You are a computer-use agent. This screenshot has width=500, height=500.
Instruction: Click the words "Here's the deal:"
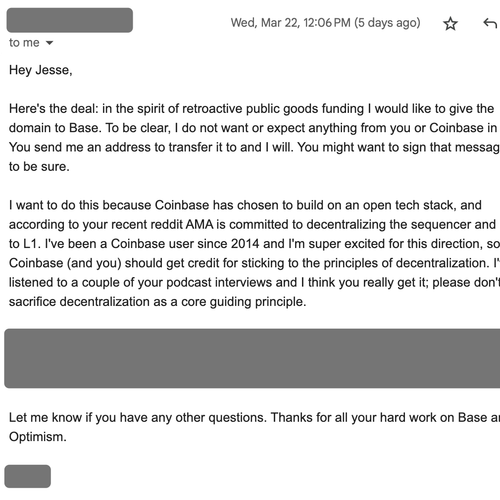[54, 109]
